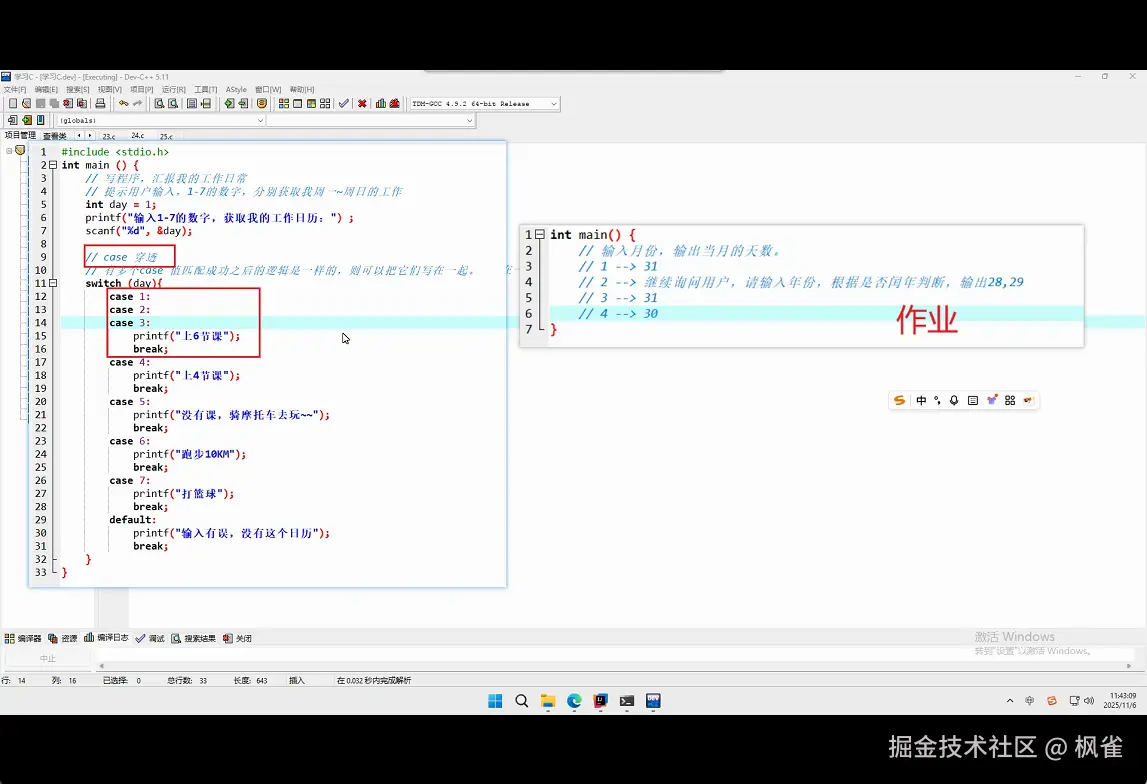This screenshot has width=1147, height=784.
Task: Click the Compile four-squares icon
Action: coord(284,103)
